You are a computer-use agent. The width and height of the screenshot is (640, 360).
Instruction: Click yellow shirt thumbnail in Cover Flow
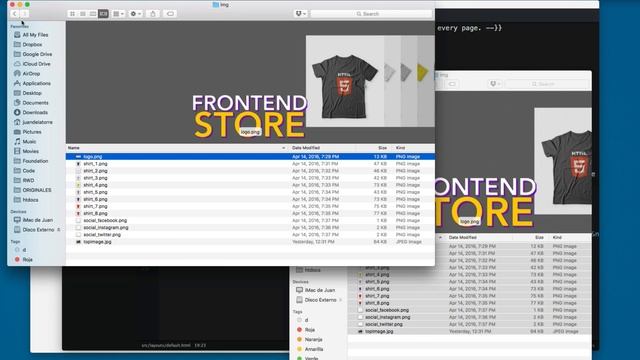coord(423,73)
